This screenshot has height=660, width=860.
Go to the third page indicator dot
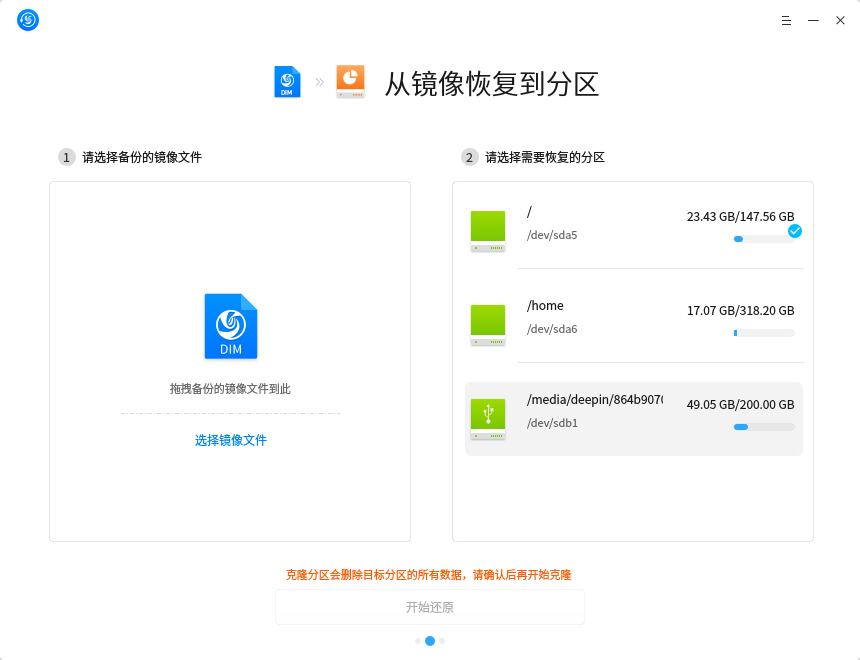(x=442, y=641)
